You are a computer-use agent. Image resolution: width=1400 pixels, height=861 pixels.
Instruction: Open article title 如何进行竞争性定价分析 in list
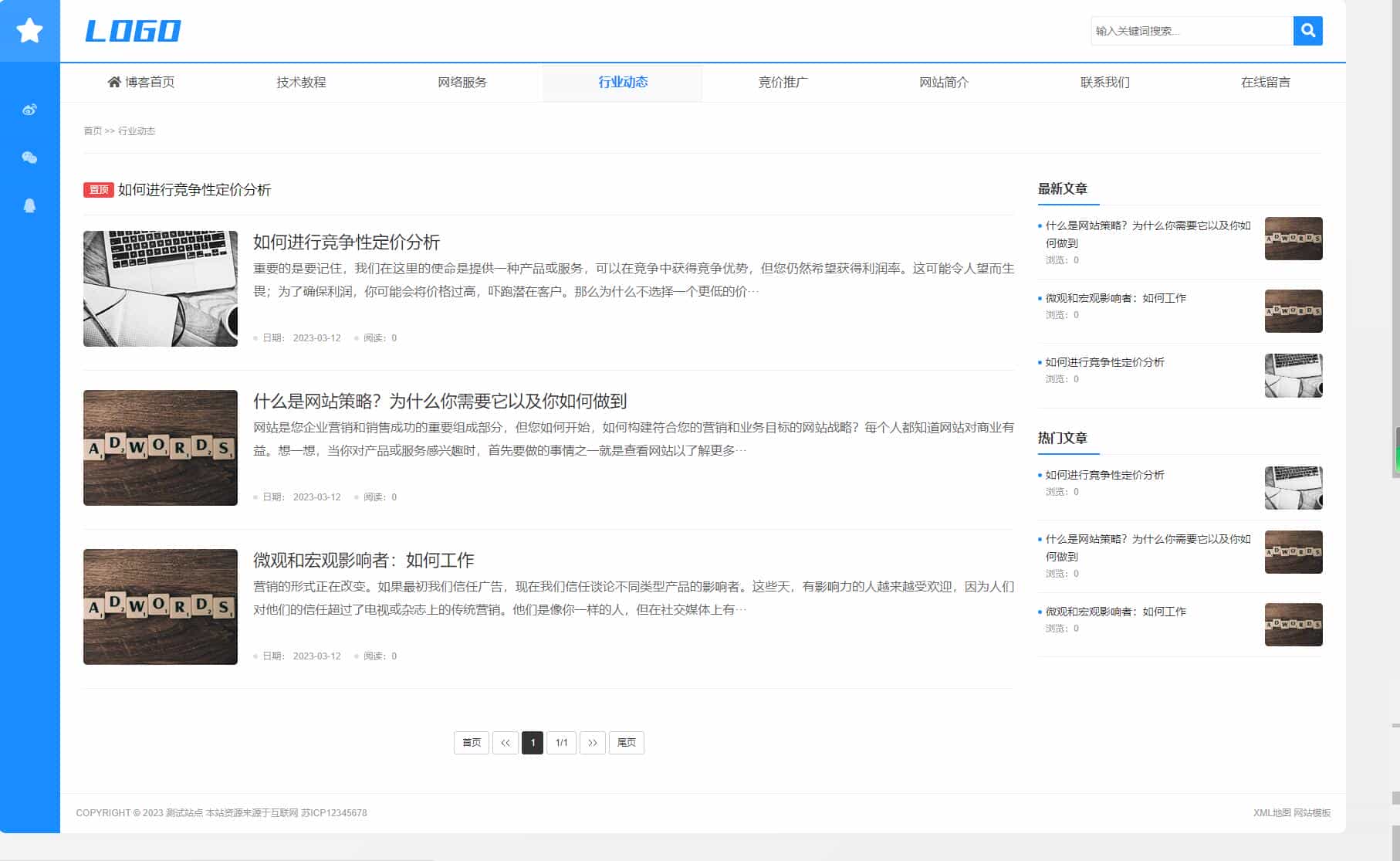click(347, 242)
